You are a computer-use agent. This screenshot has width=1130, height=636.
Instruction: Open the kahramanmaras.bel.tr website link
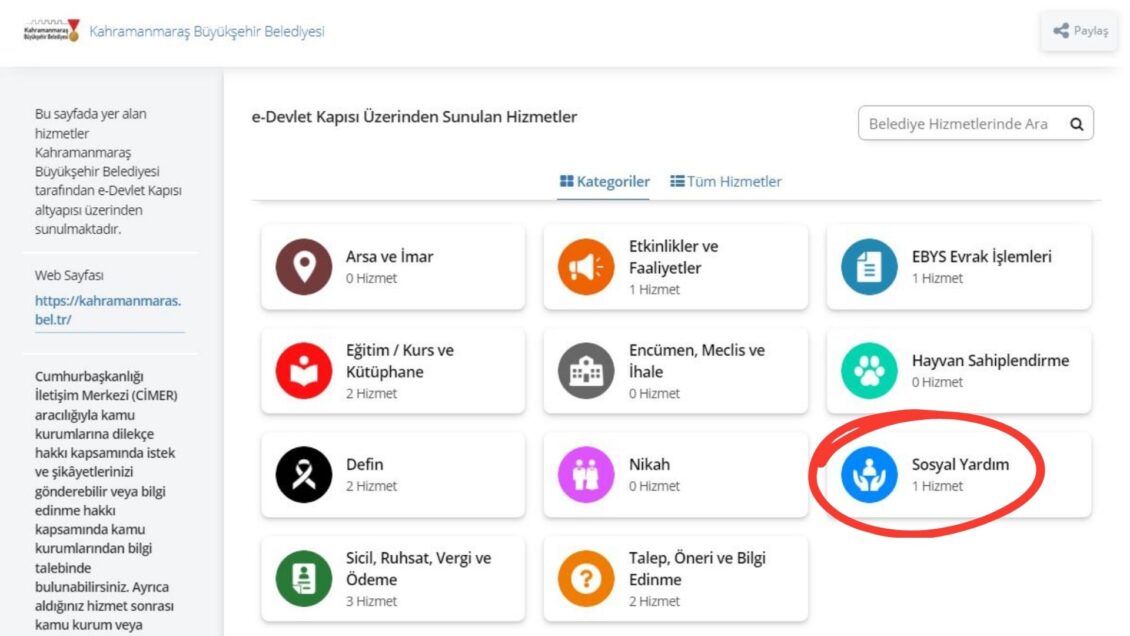108,310
